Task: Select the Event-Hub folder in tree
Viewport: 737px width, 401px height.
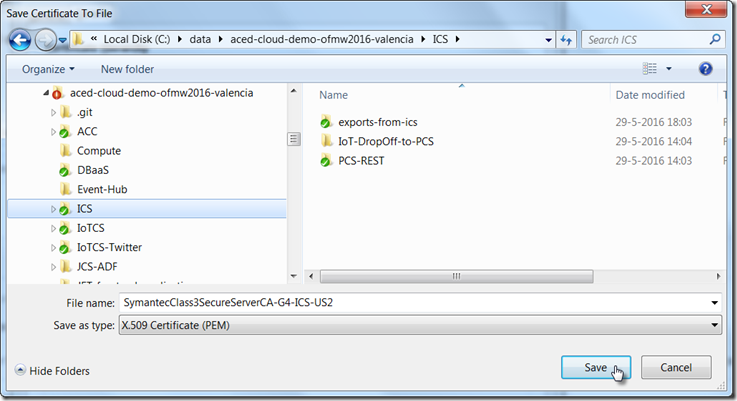Action: click(102, 189)
